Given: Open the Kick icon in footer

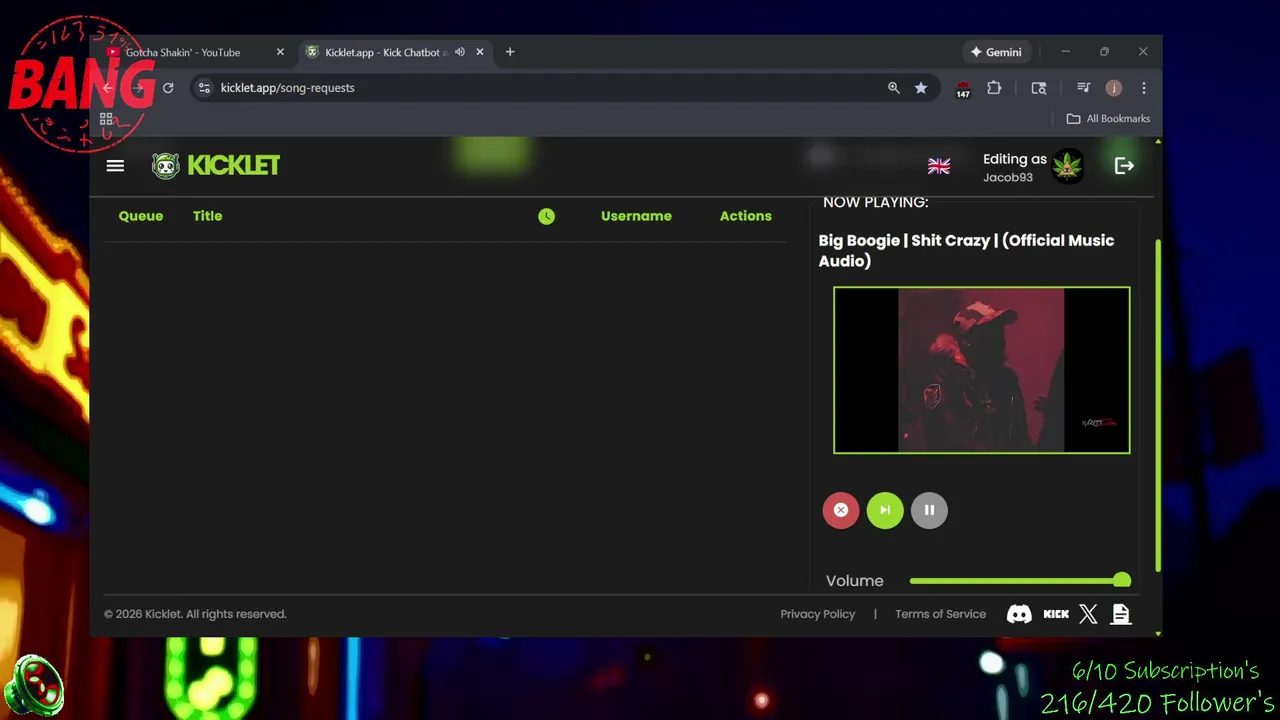Looking at the screenshot, I should pos(1056,614).
